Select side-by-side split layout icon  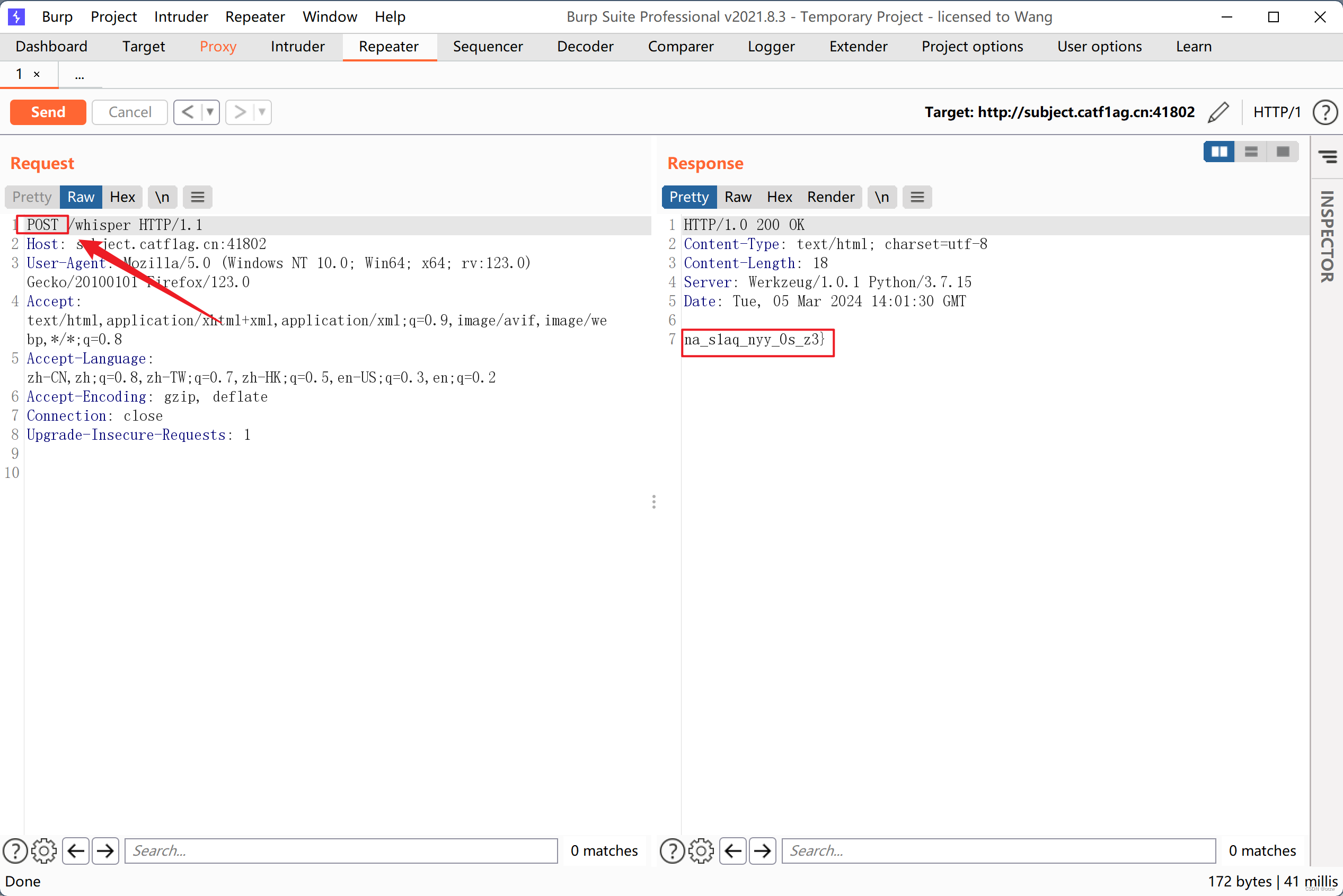coord(1219,152)
